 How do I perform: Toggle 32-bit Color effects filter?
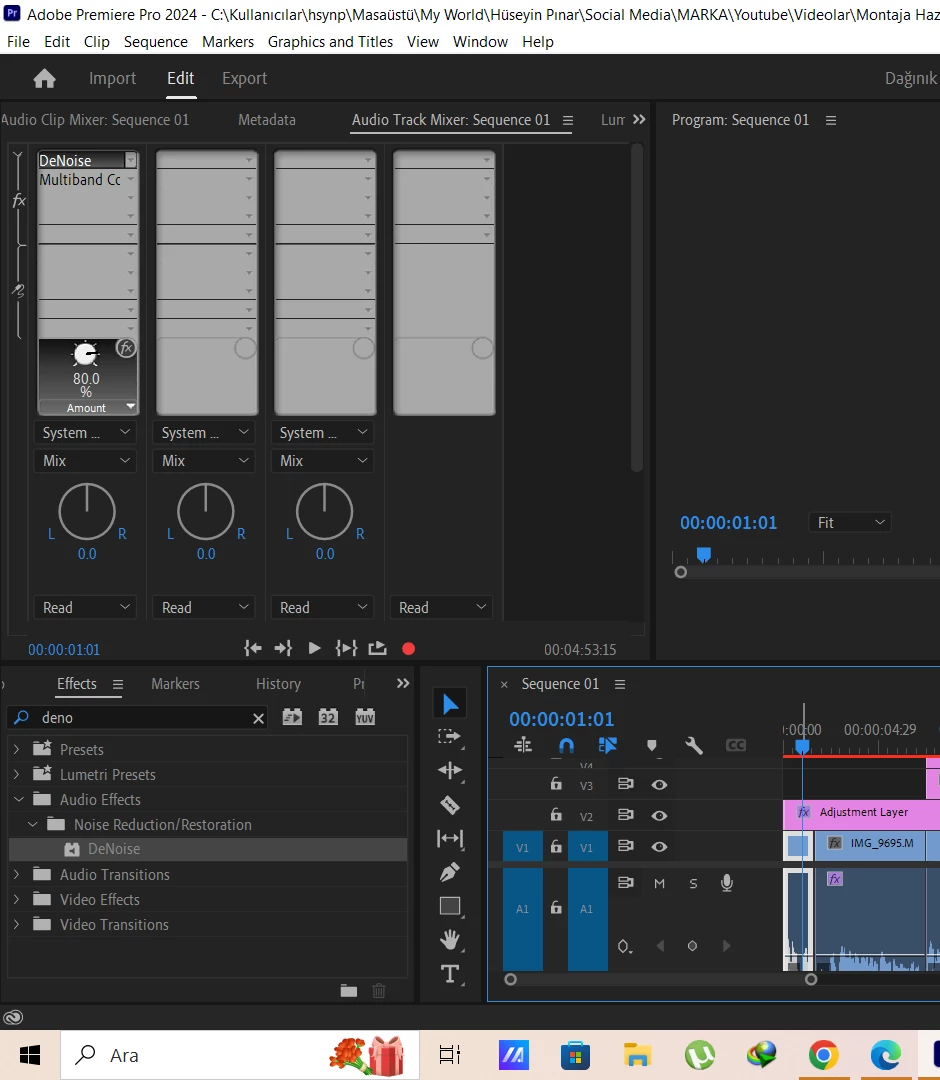coord(328,717)
